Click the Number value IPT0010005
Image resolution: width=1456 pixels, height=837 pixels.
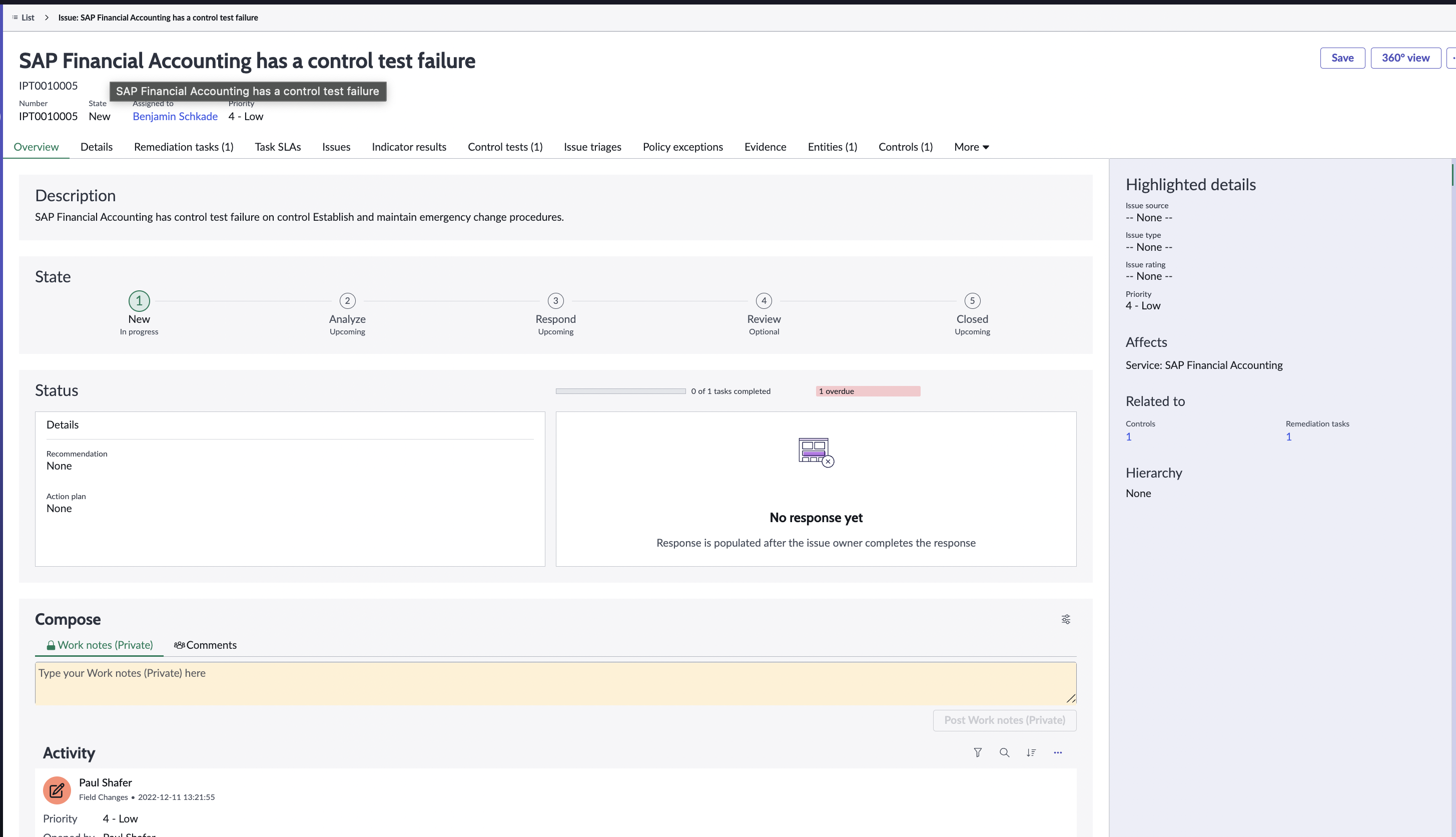48,116
